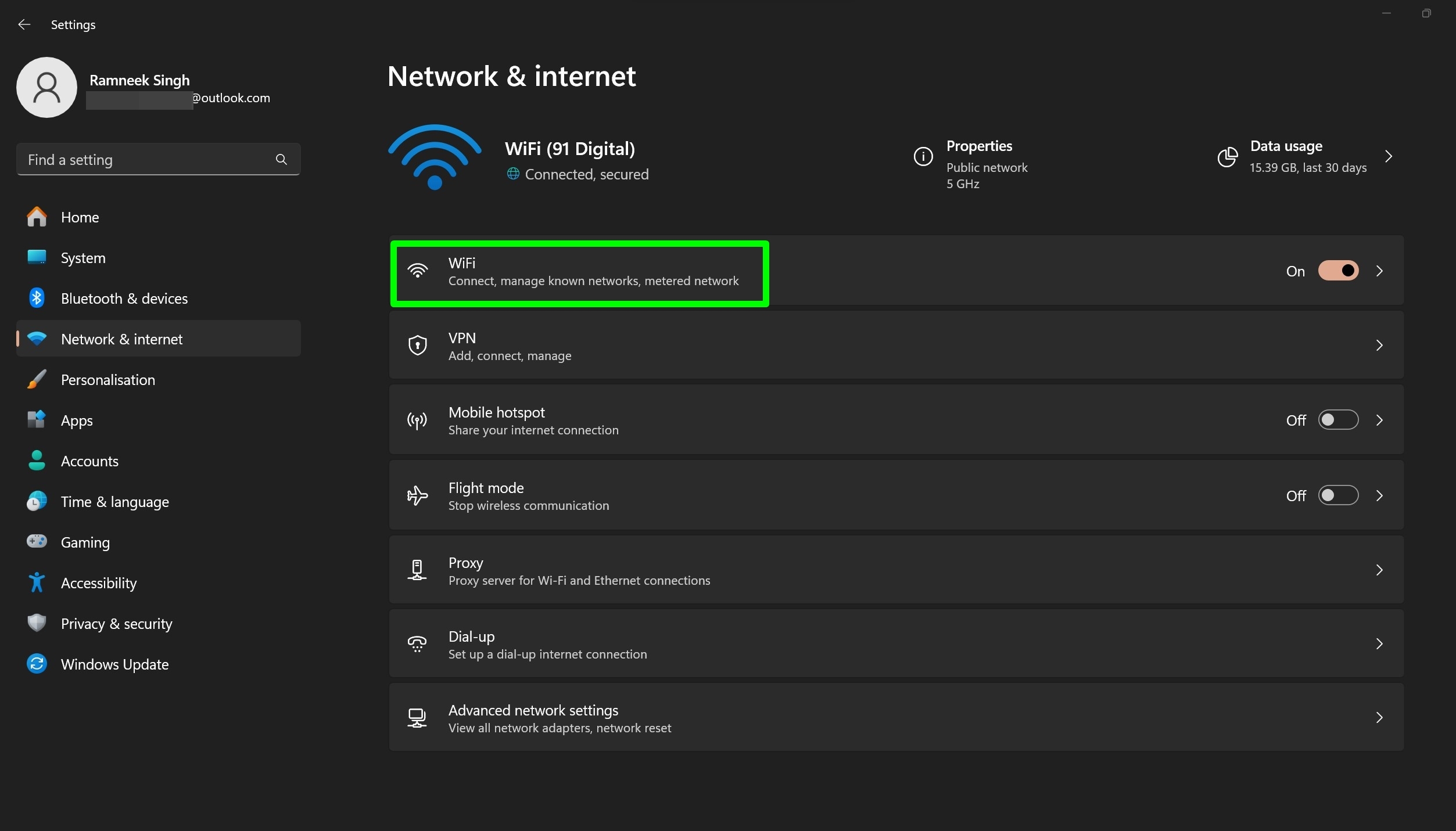1456x831 pixels.
Task: Click the 'WiFi (91 Digital)' network name
Action: tap(570, 149)
